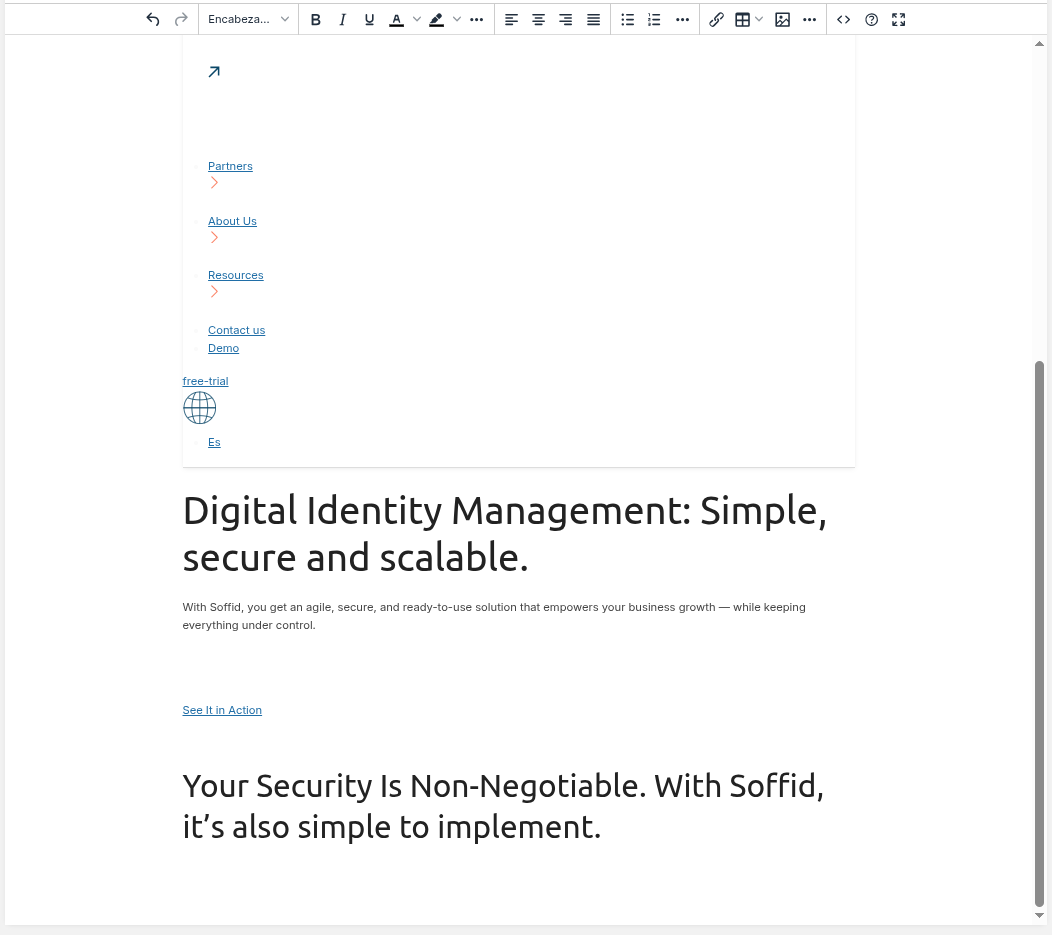
Task: Apply the current text color
Action: [x=397, y=19]
